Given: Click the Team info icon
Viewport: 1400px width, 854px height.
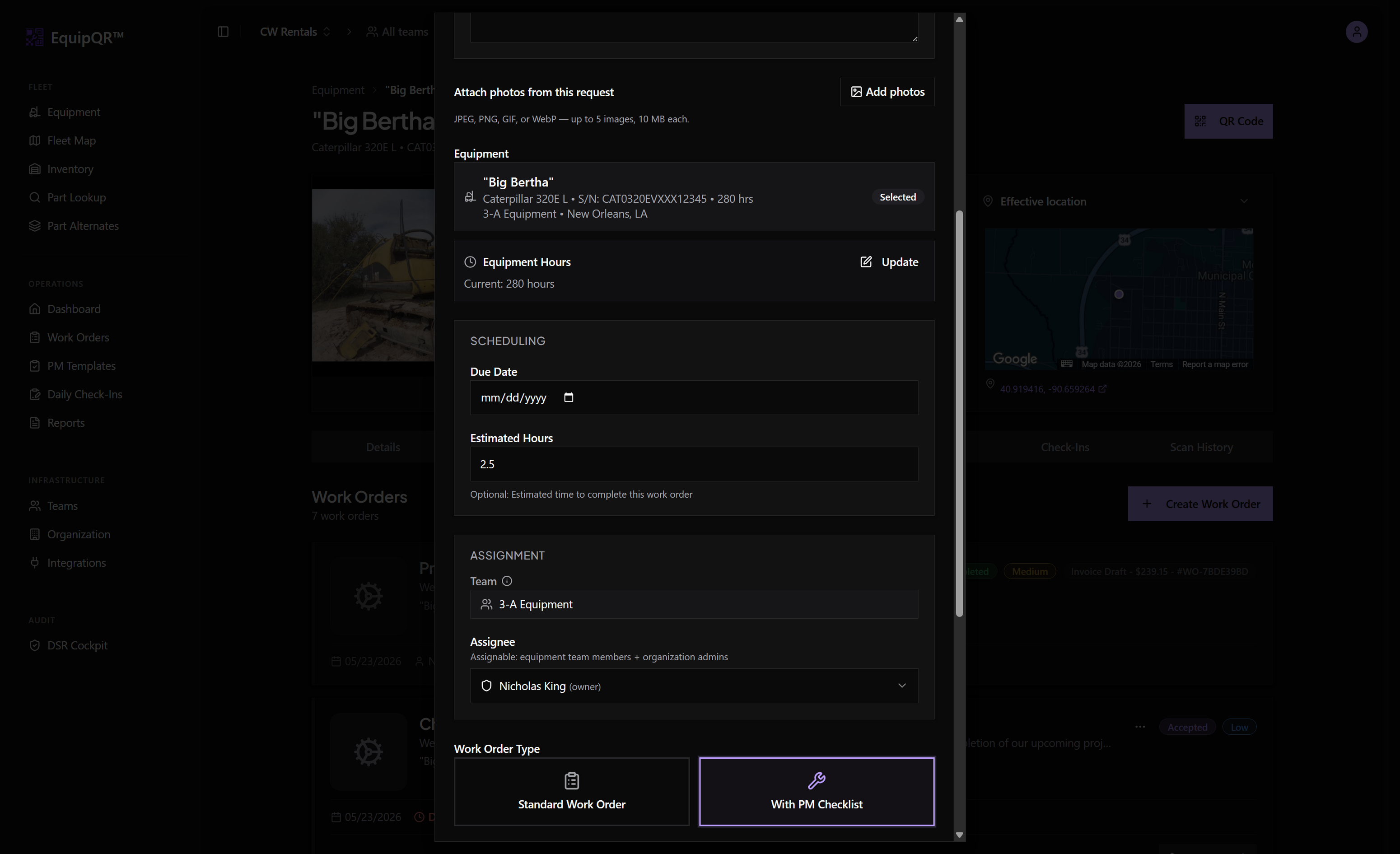Looking at the screenshot, I should point(507,581).
